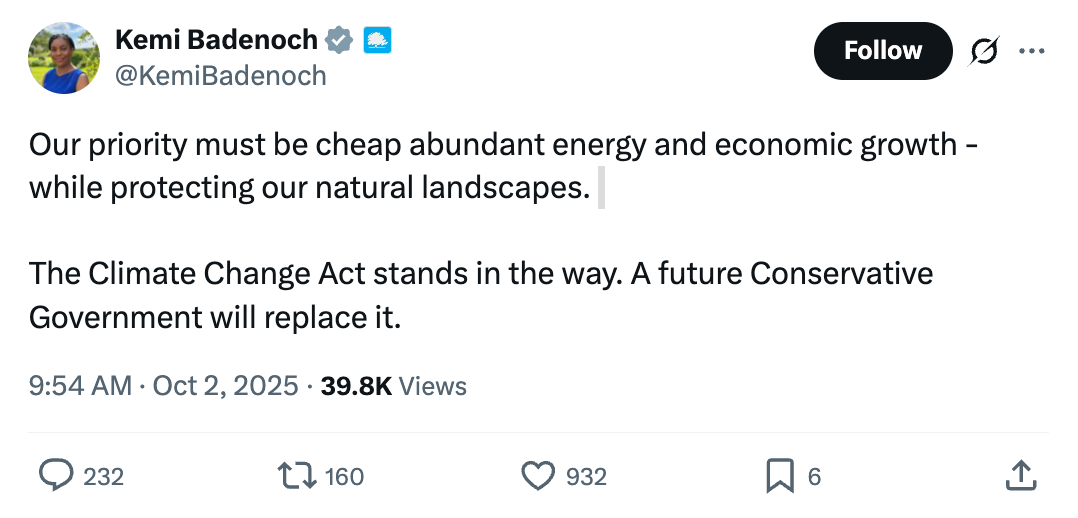This screenshot has width=1078, height=518.
Task: Click the tweet text about Climate Change Act
Action: (x=480, y=294)
